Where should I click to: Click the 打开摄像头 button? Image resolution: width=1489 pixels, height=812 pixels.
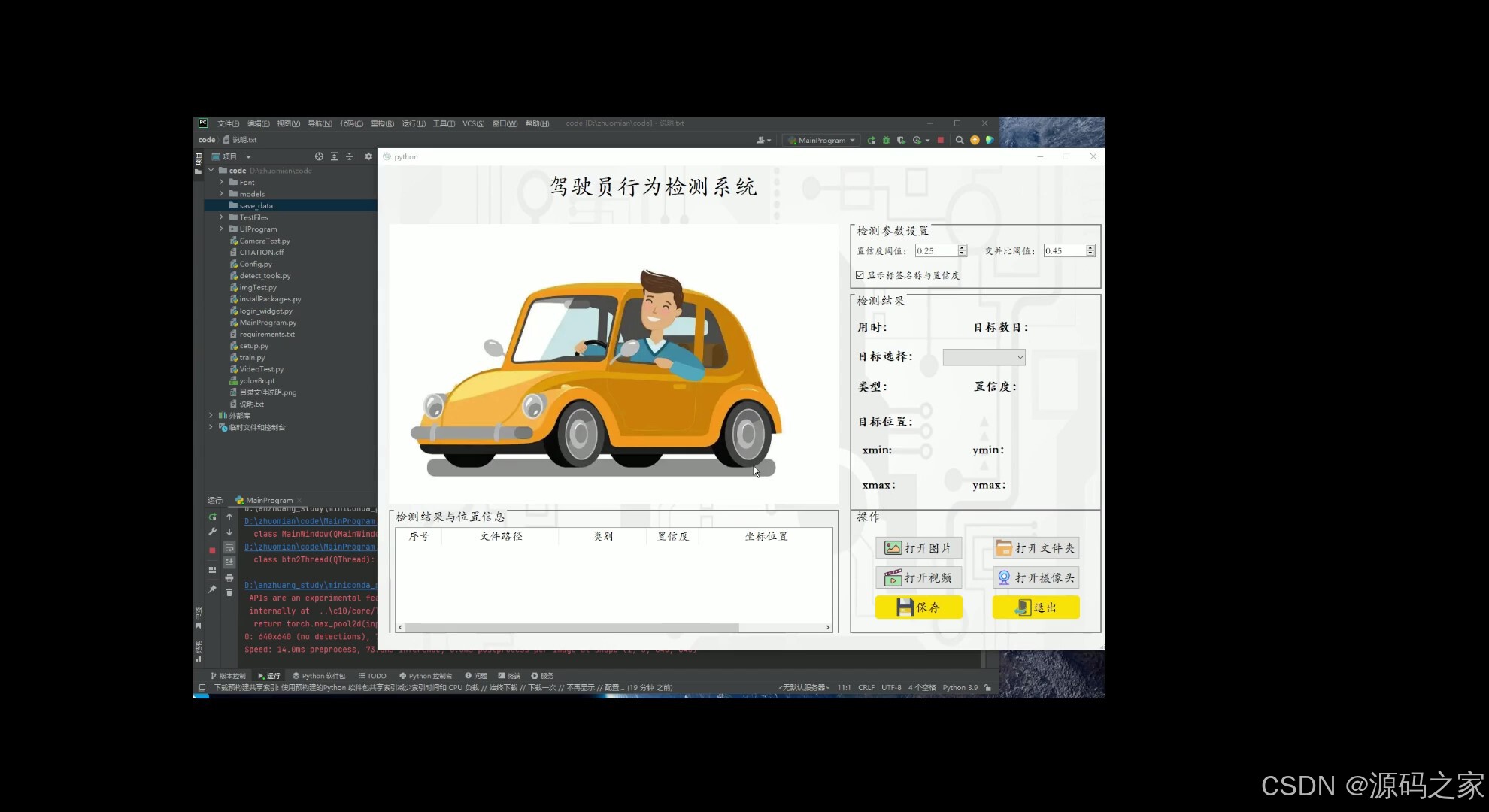pyautogui.click(x=1036, y=577)
